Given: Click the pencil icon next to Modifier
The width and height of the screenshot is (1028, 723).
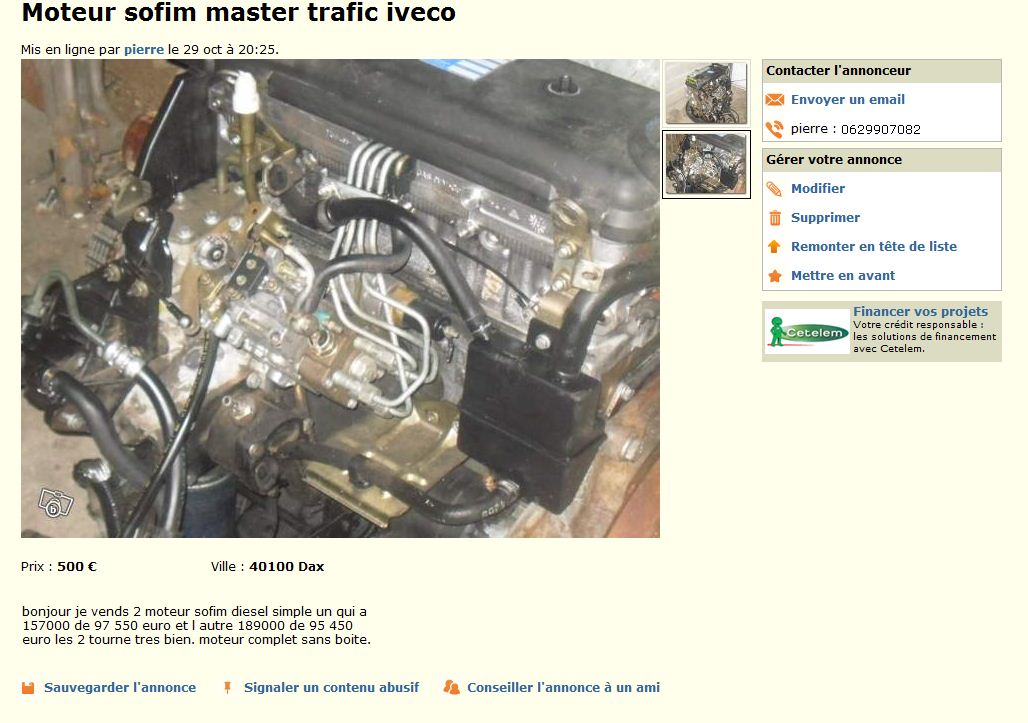Looking at the screenshot, I should pyautogui.click(x=774, y=189).
